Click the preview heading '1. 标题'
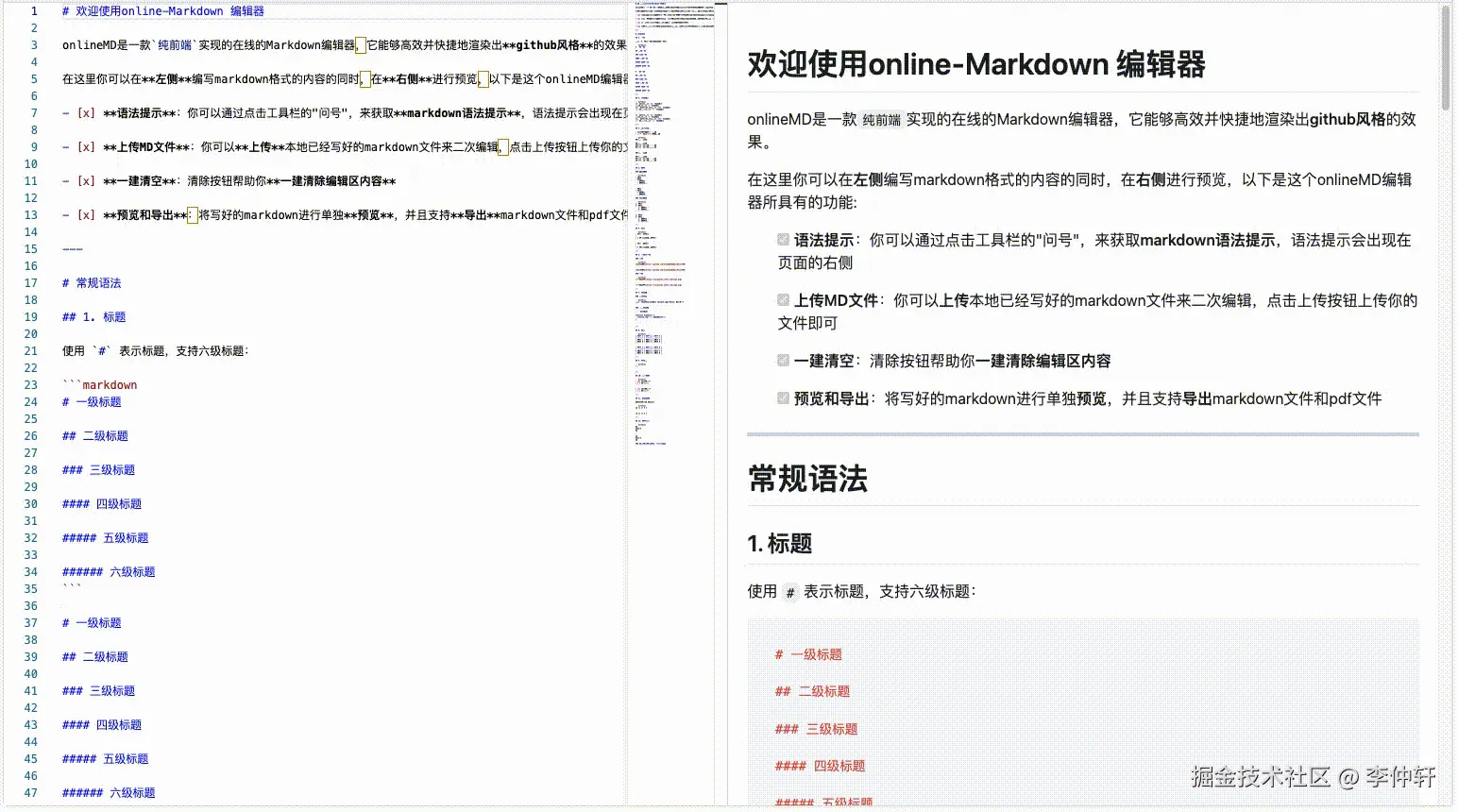Viewport: 1458px width, 812px height. tap(780, 544)
